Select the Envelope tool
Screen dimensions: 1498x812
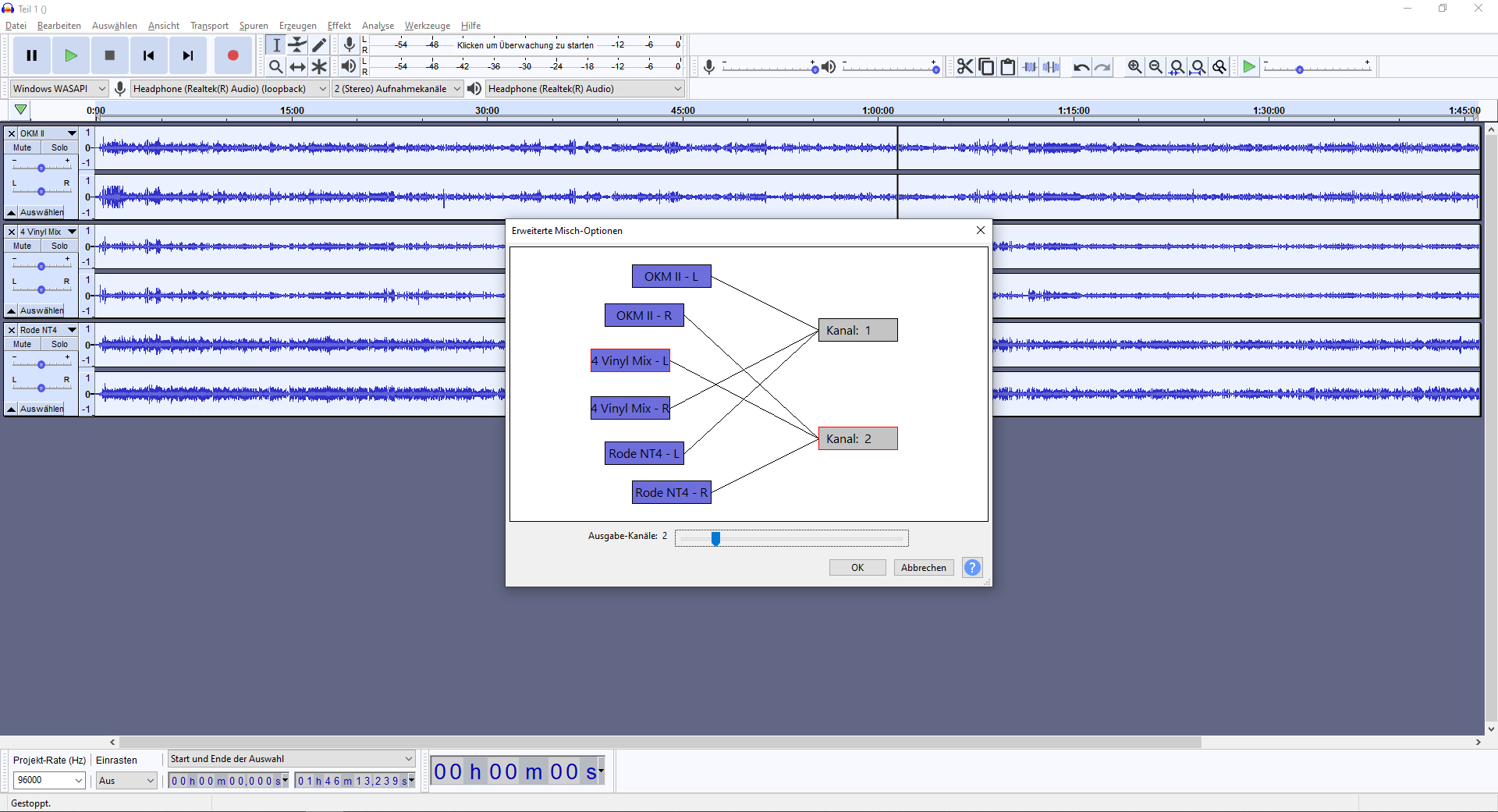click(x=297, y=45)
